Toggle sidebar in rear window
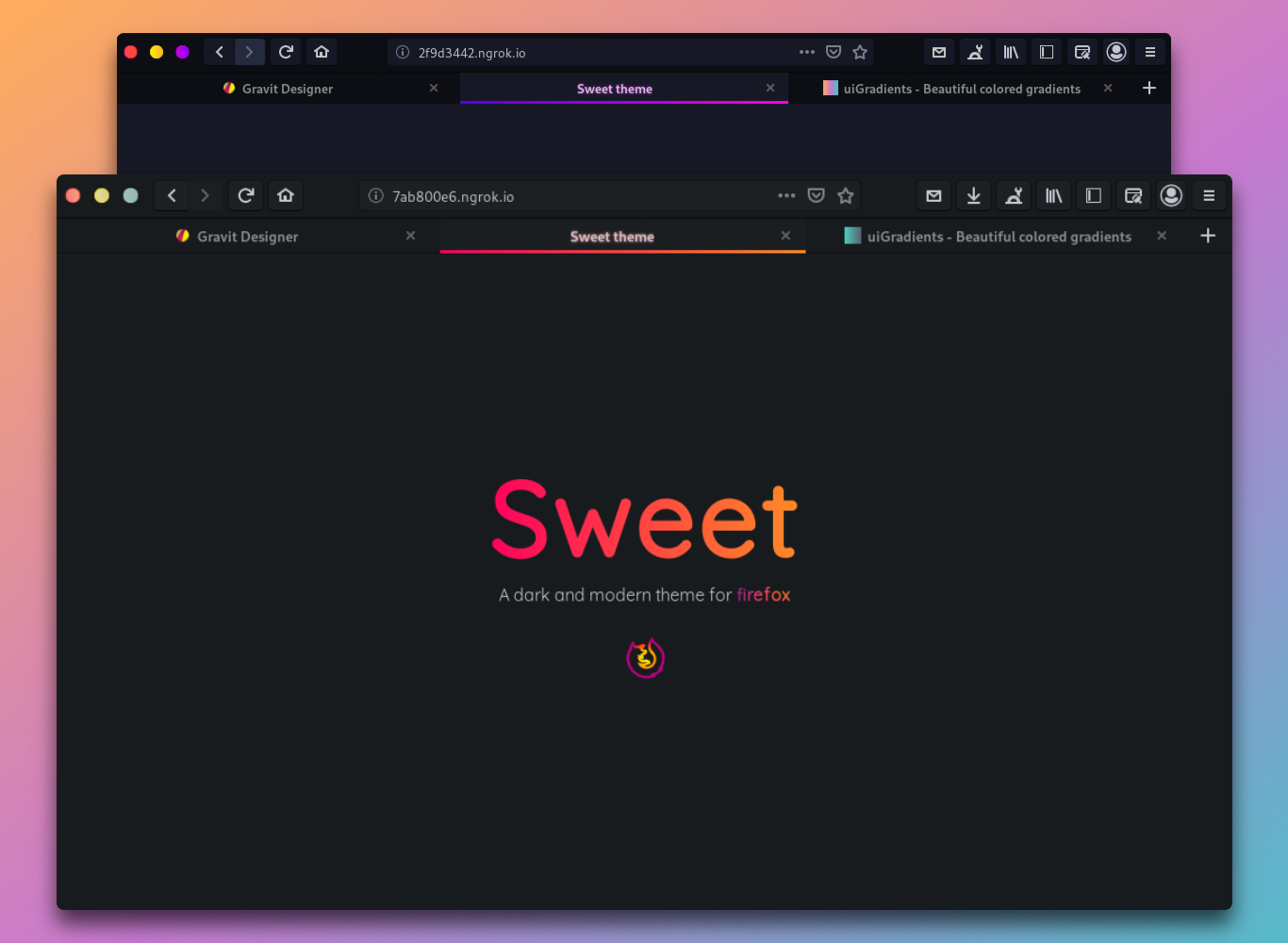Viewport: 1288px width, 943px height. [x=1047, y=52]
